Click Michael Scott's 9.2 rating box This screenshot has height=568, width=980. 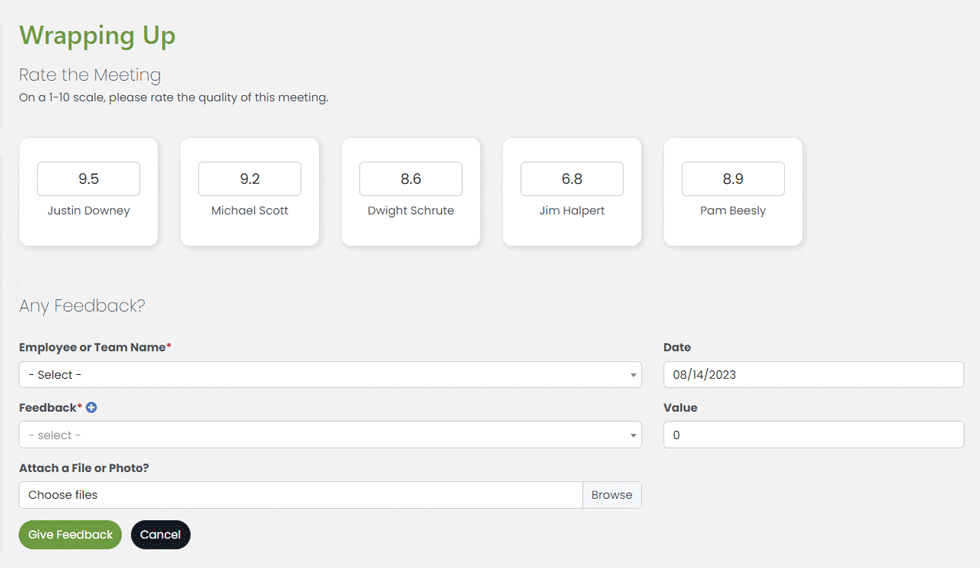[x=249, y=179]
